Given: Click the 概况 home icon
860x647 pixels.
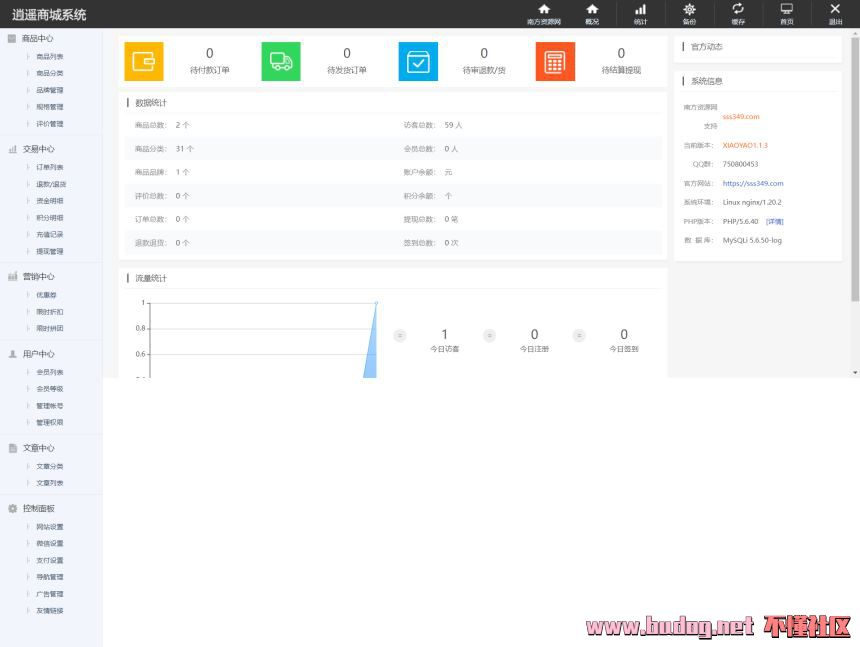Looking at the screenshot, I should pyautogui.click(x=592, y=10).
